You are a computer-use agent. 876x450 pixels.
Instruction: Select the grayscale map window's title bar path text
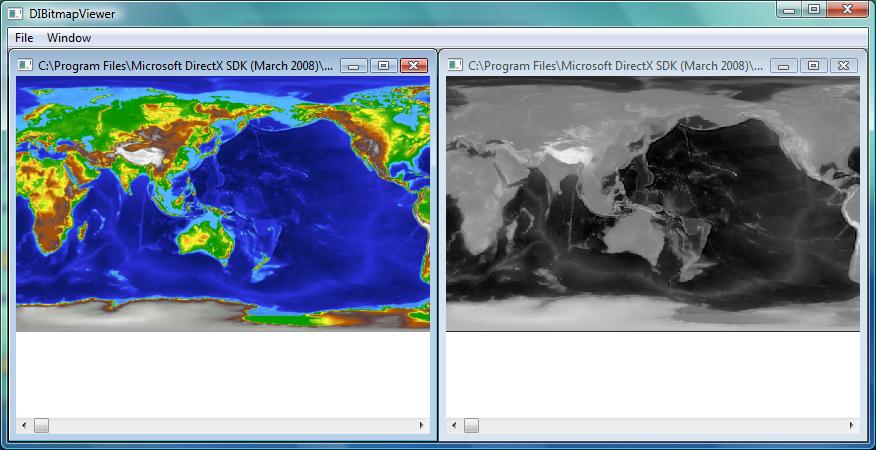615,65
